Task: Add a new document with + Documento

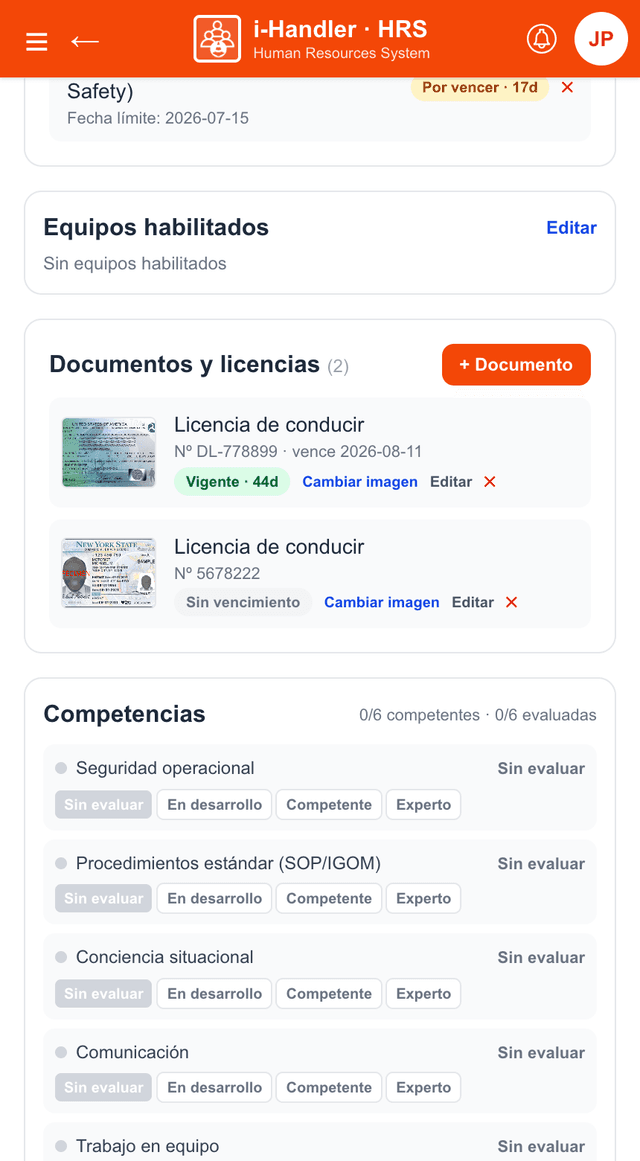Action: pyautogui.click(x=516, y=365)
